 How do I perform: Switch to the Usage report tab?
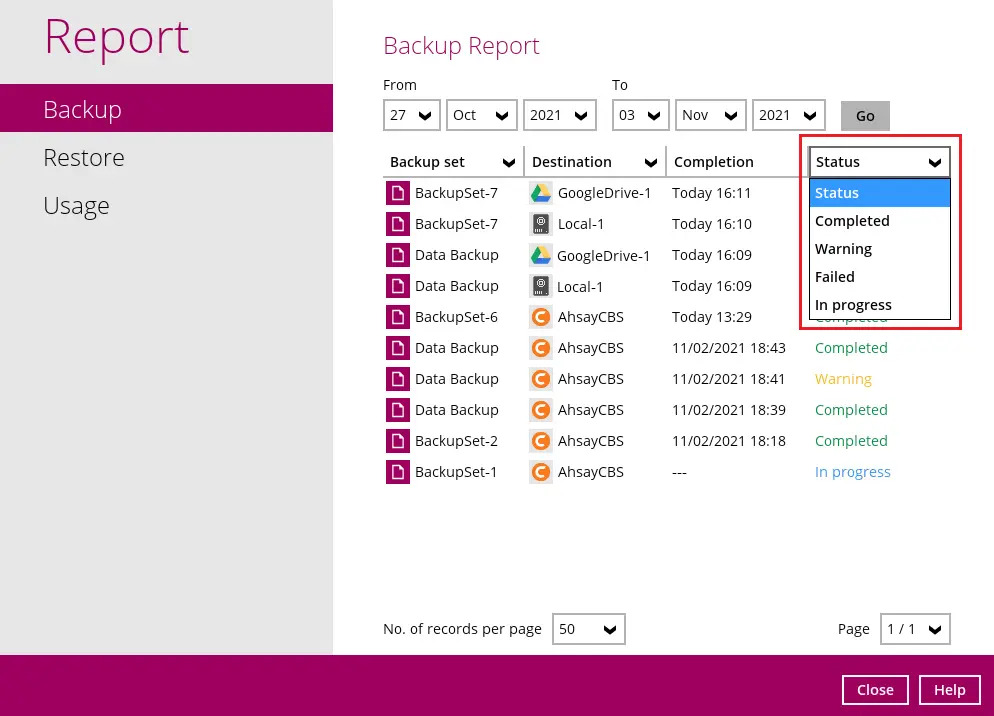tap(76, 206)
